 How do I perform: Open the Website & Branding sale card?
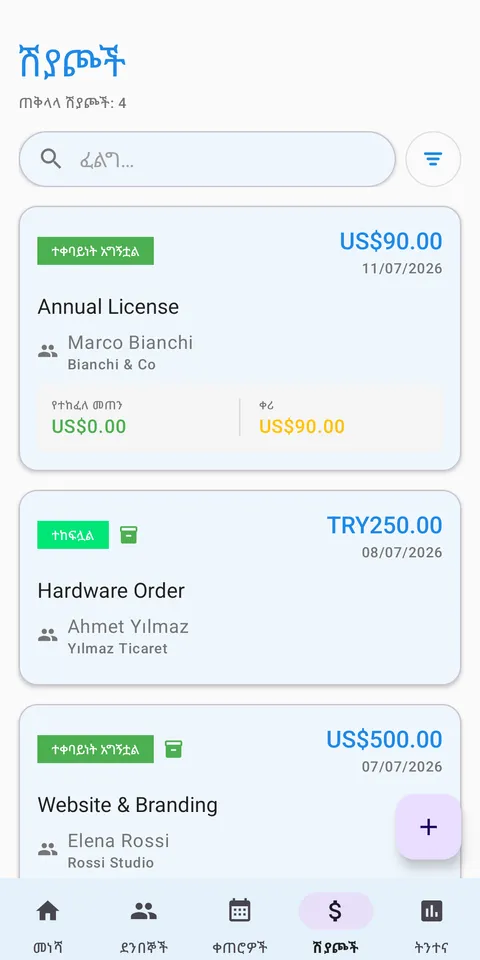(x=240, y=791)
